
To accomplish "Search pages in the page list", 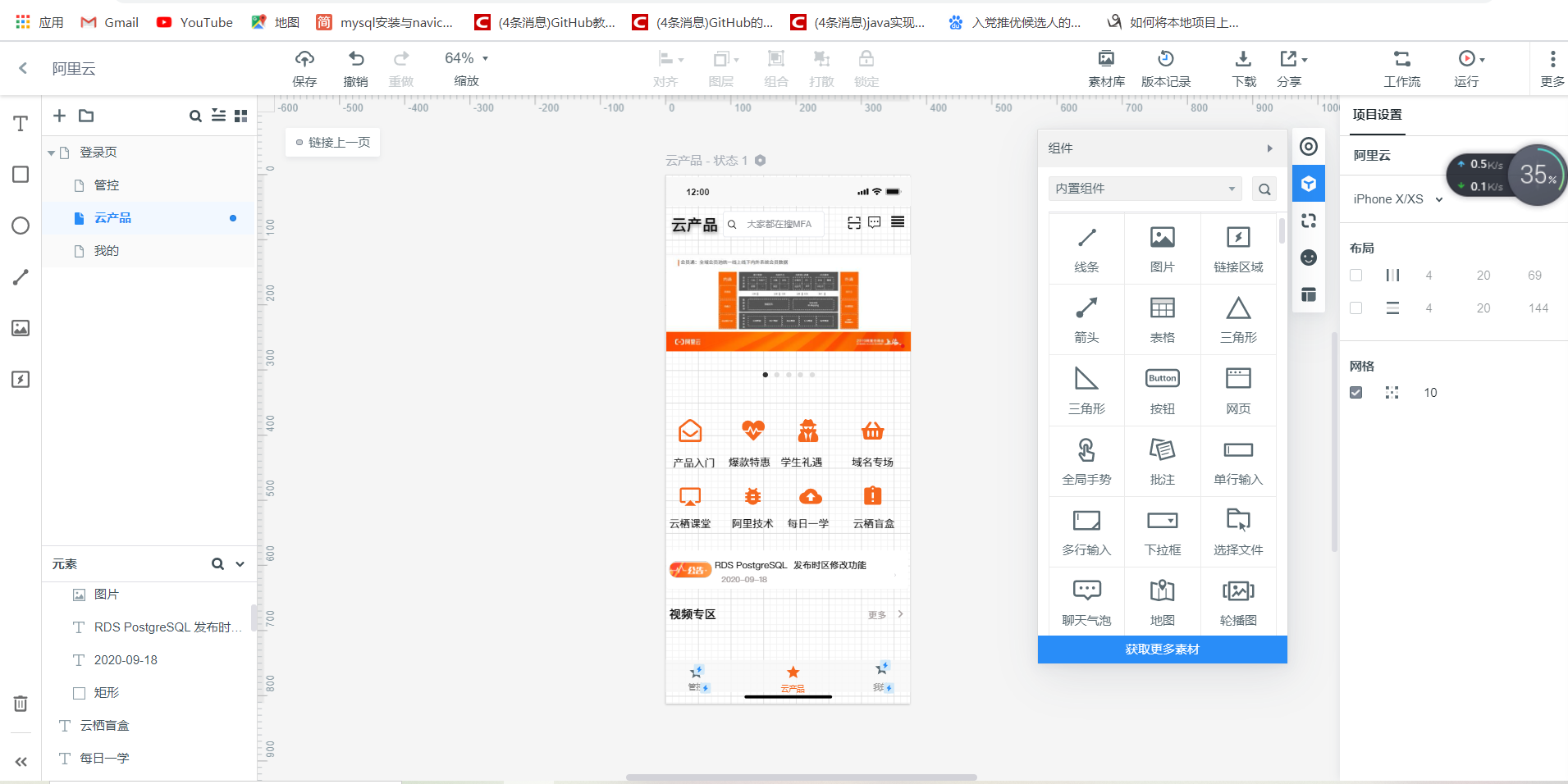I will tap(195, 116).
